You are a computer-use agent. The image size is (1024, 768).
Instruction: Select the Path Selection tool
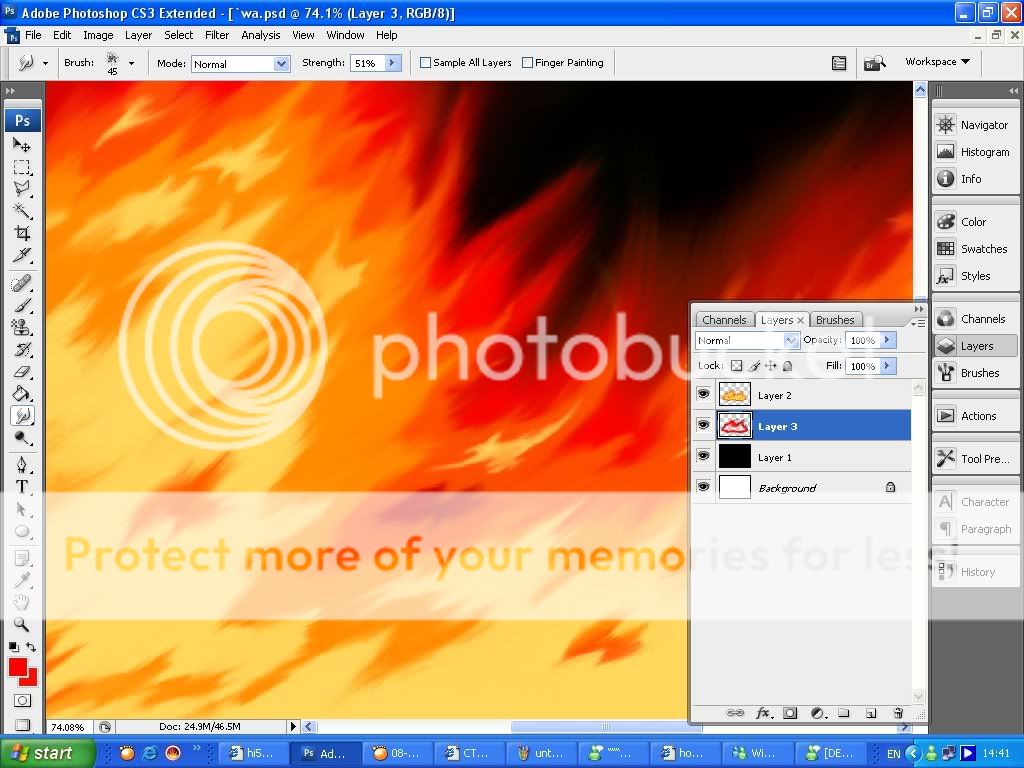pos(22,509)
